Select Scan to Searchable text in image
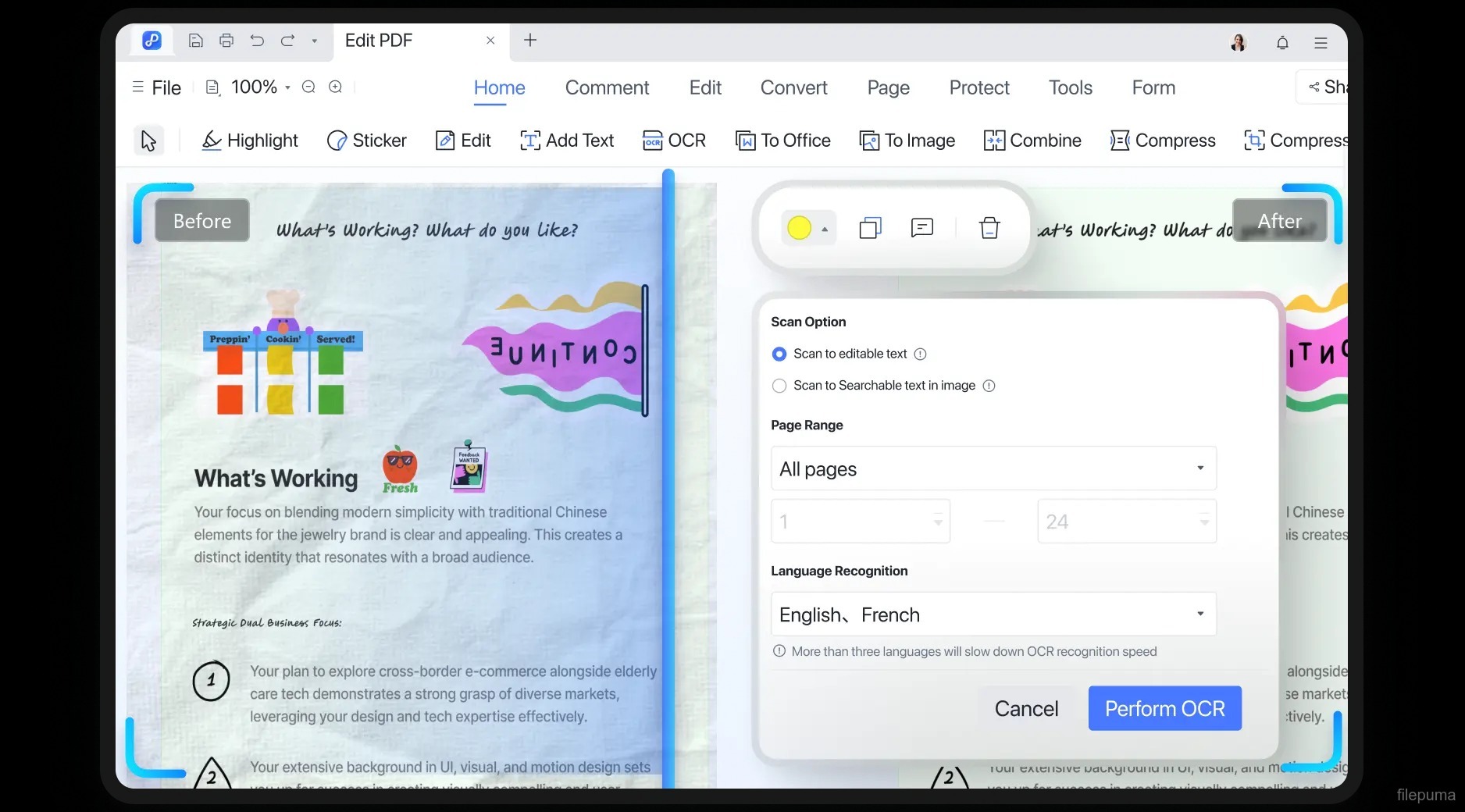The width and height of the screenshot is (1465, 812). pyautogui.click(x=779, y=386)
